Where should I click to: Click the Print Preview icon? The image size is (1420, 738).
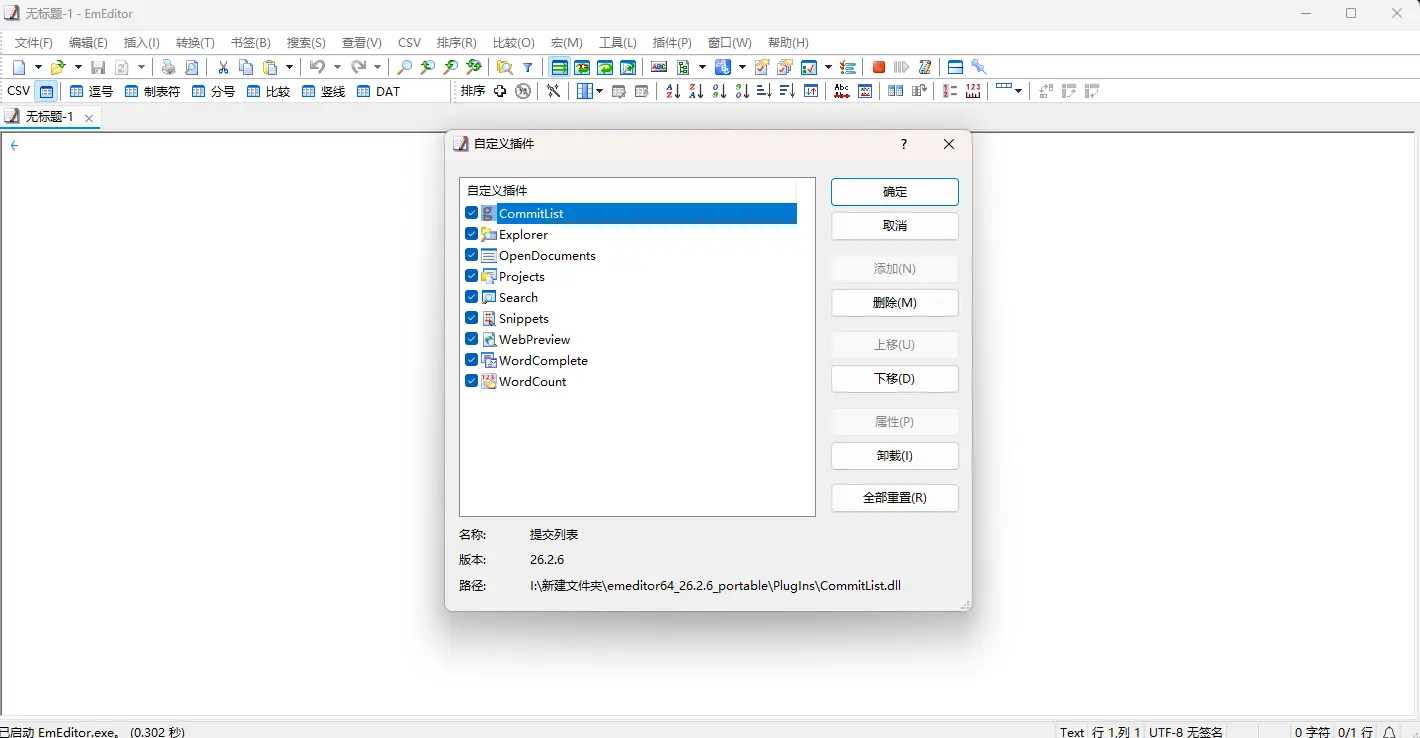[192, 67]
